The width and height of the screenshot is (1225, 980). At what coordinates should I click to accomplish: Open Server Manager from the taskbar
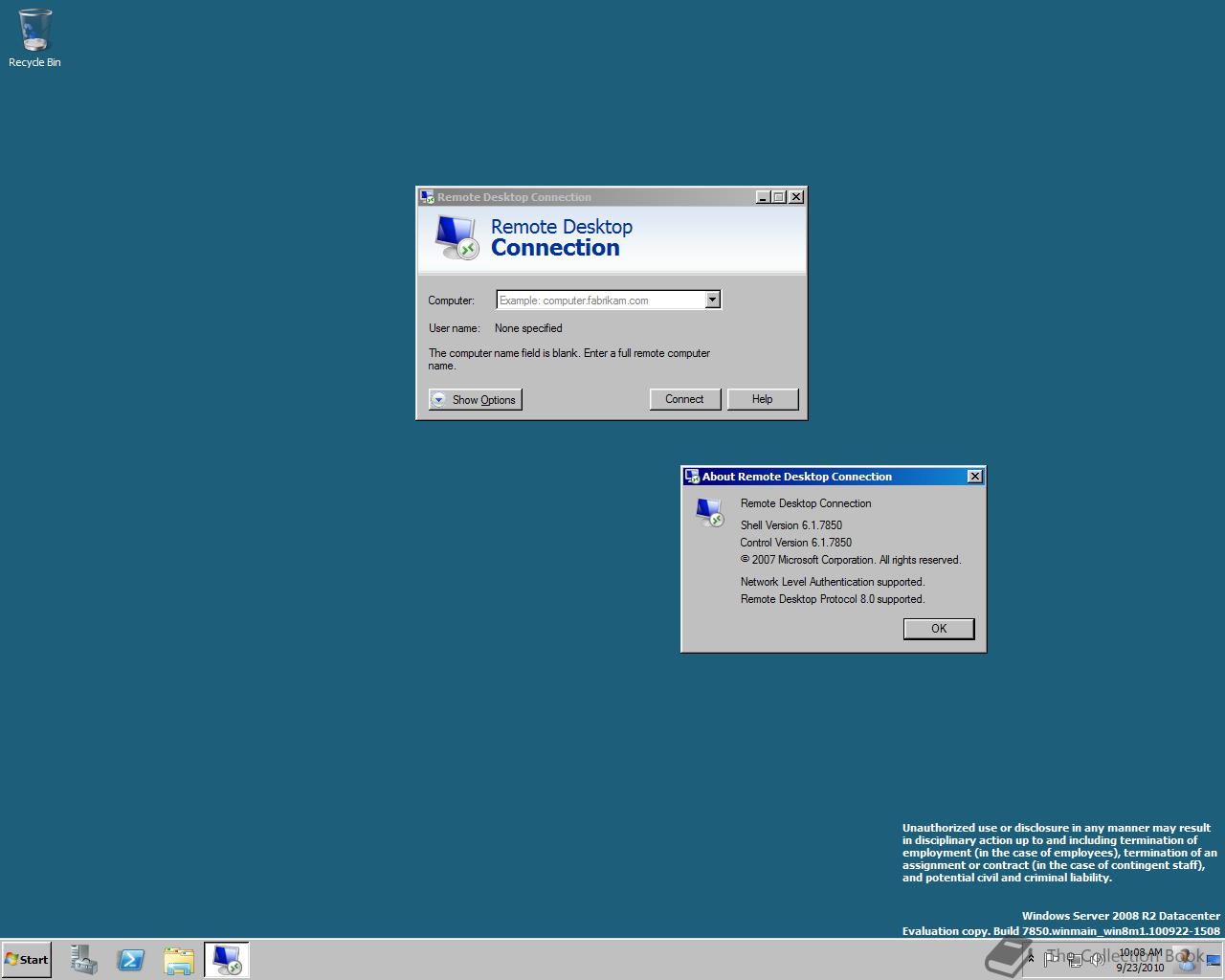83,960
